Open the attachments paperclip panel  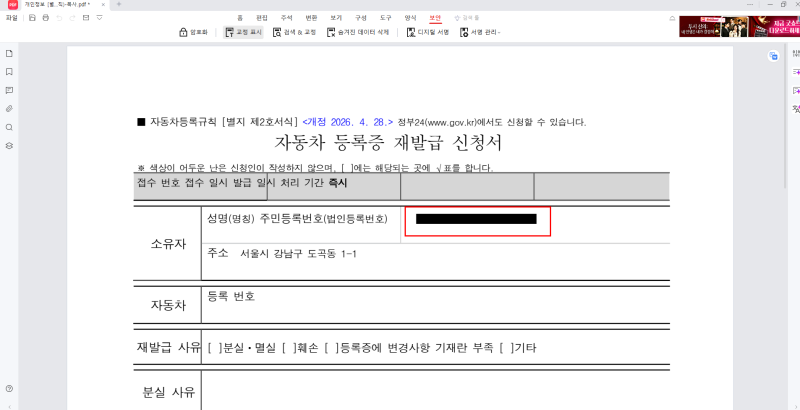(x=9, y=109)
